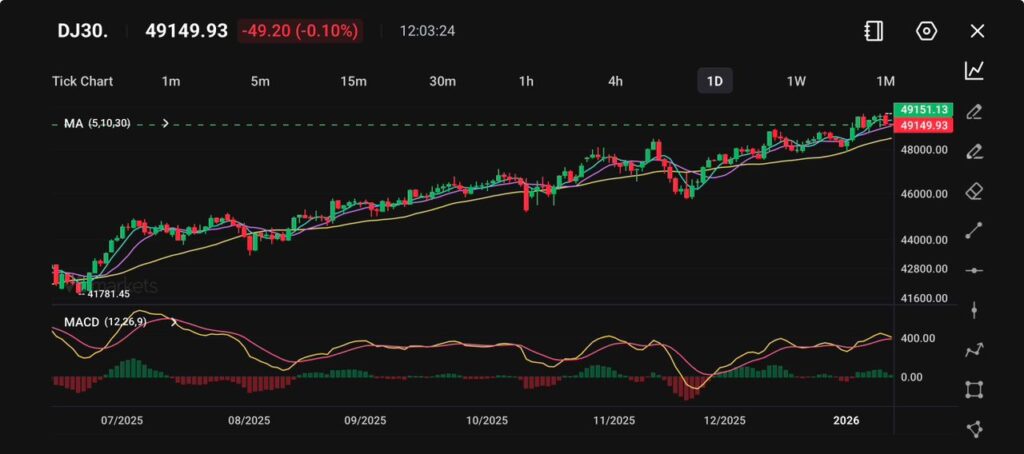Choose the 15m timeframe
The width and height of the screenshot is (1024, 454).
pyautogui.click(x=352, y=81)
